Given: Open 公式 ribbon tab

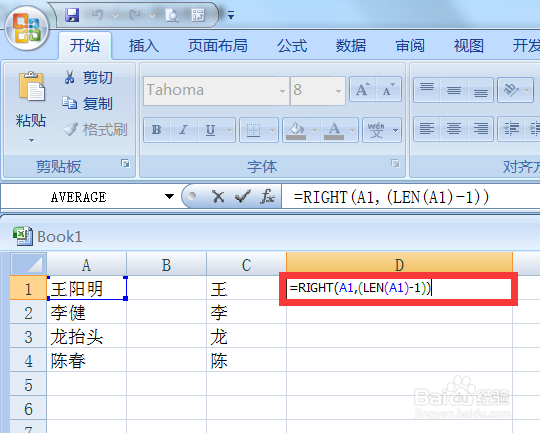Looking at the screenshot, I should 292,45.
